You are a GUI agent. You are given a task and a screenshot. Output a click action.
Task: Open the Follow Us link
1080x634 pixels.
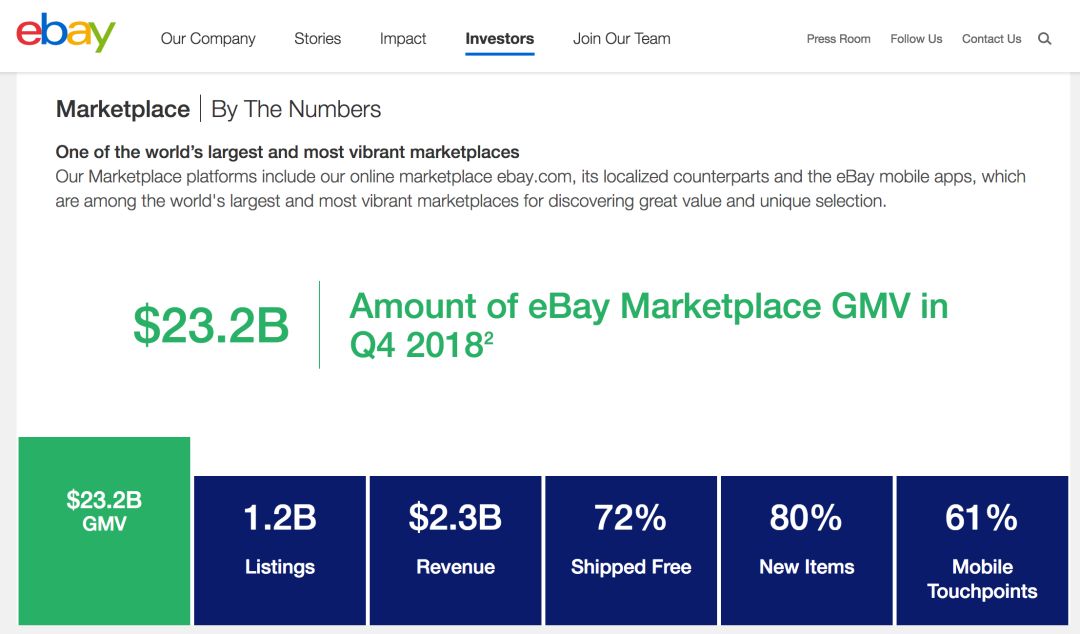coord(916,39)
